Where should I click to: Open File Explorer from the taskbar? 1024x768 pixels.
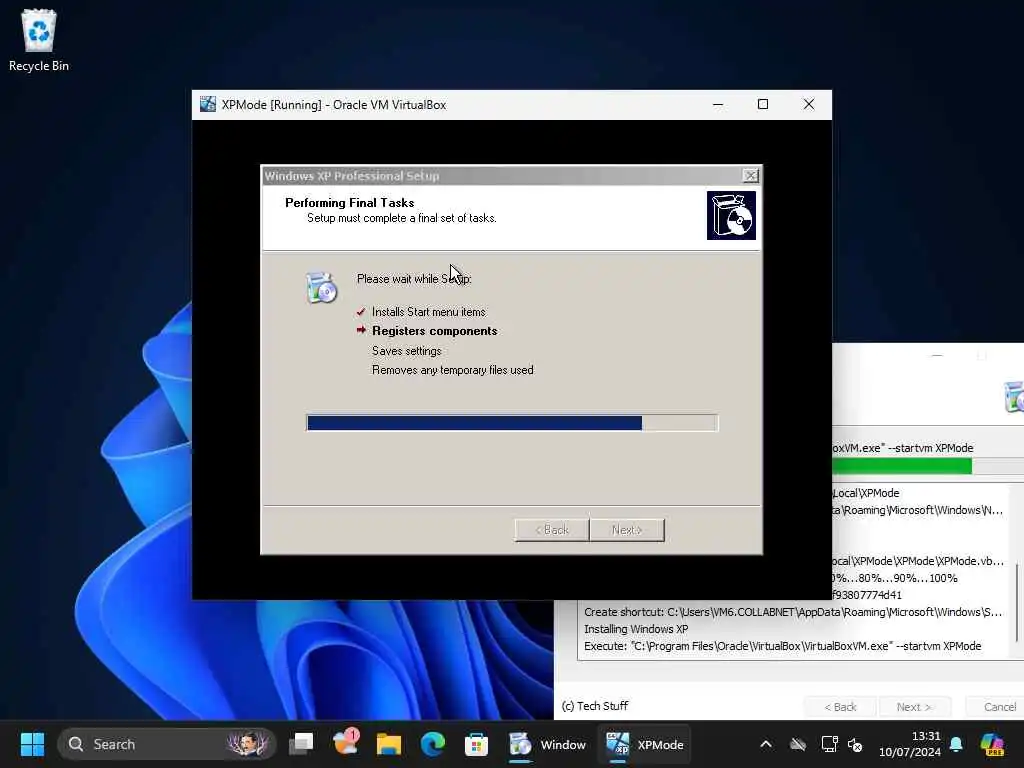click(389, 744)
